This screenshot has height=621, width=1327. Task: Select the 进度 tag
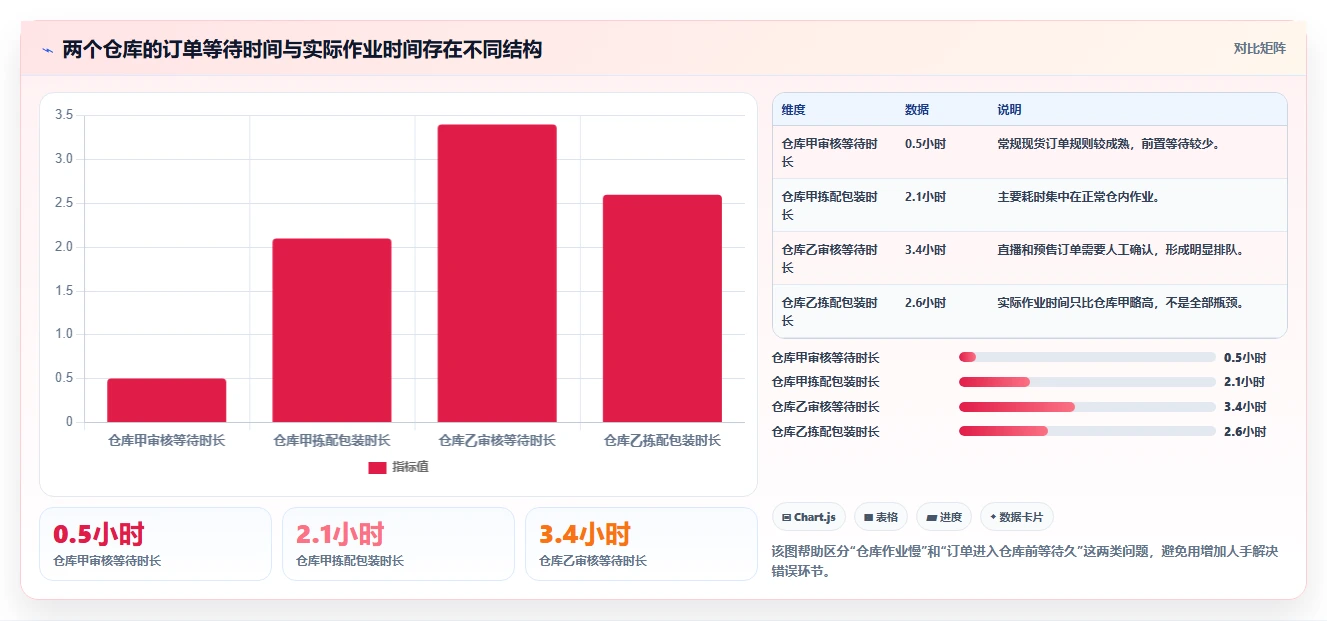[944, 517]
